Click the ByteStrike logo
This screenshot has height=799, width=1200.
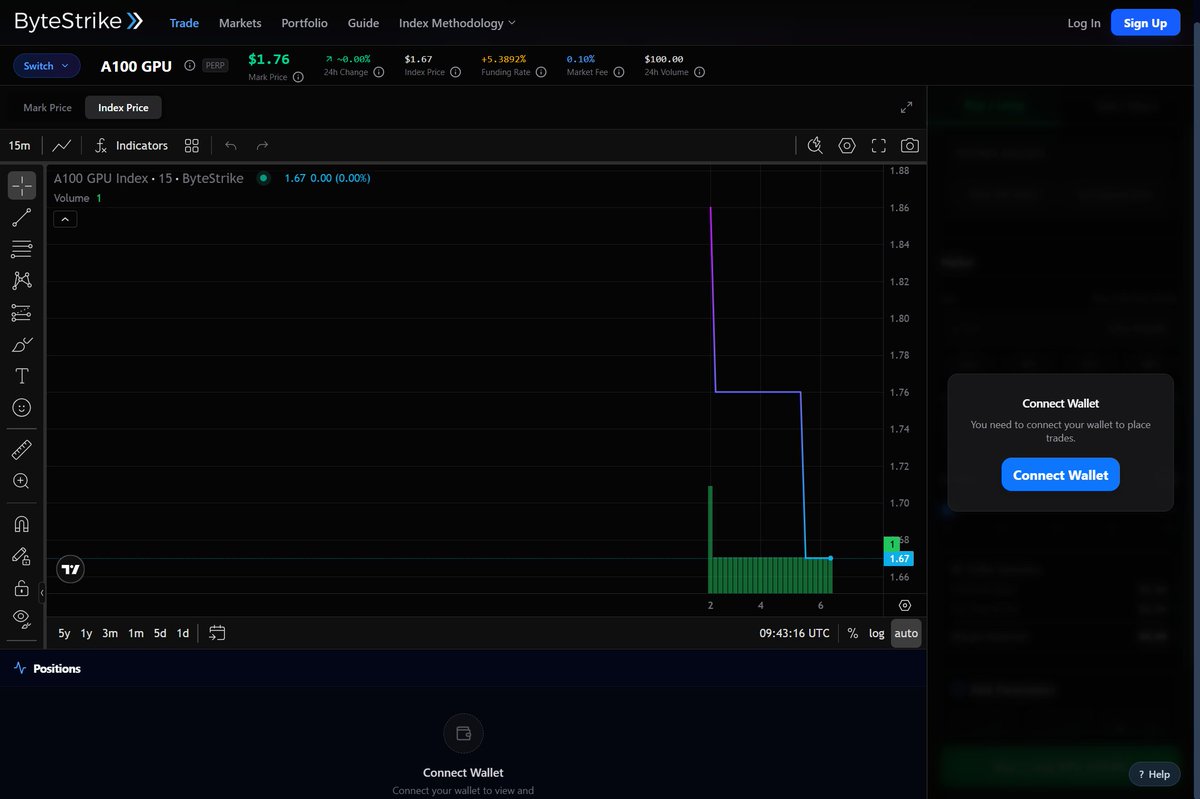[79, 21]
